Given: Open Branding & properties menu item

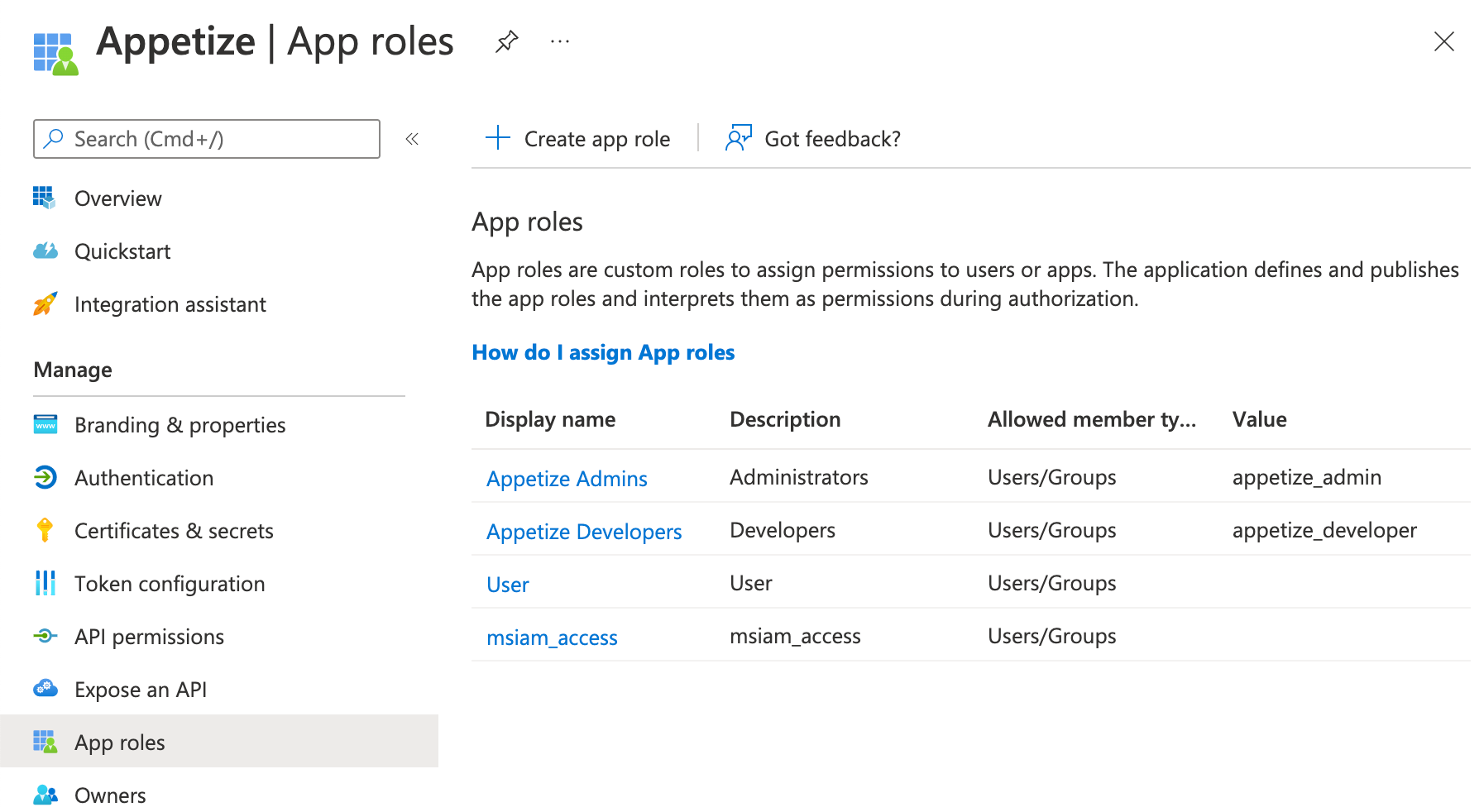Looking at the screenshot, I should pos(180,425).
